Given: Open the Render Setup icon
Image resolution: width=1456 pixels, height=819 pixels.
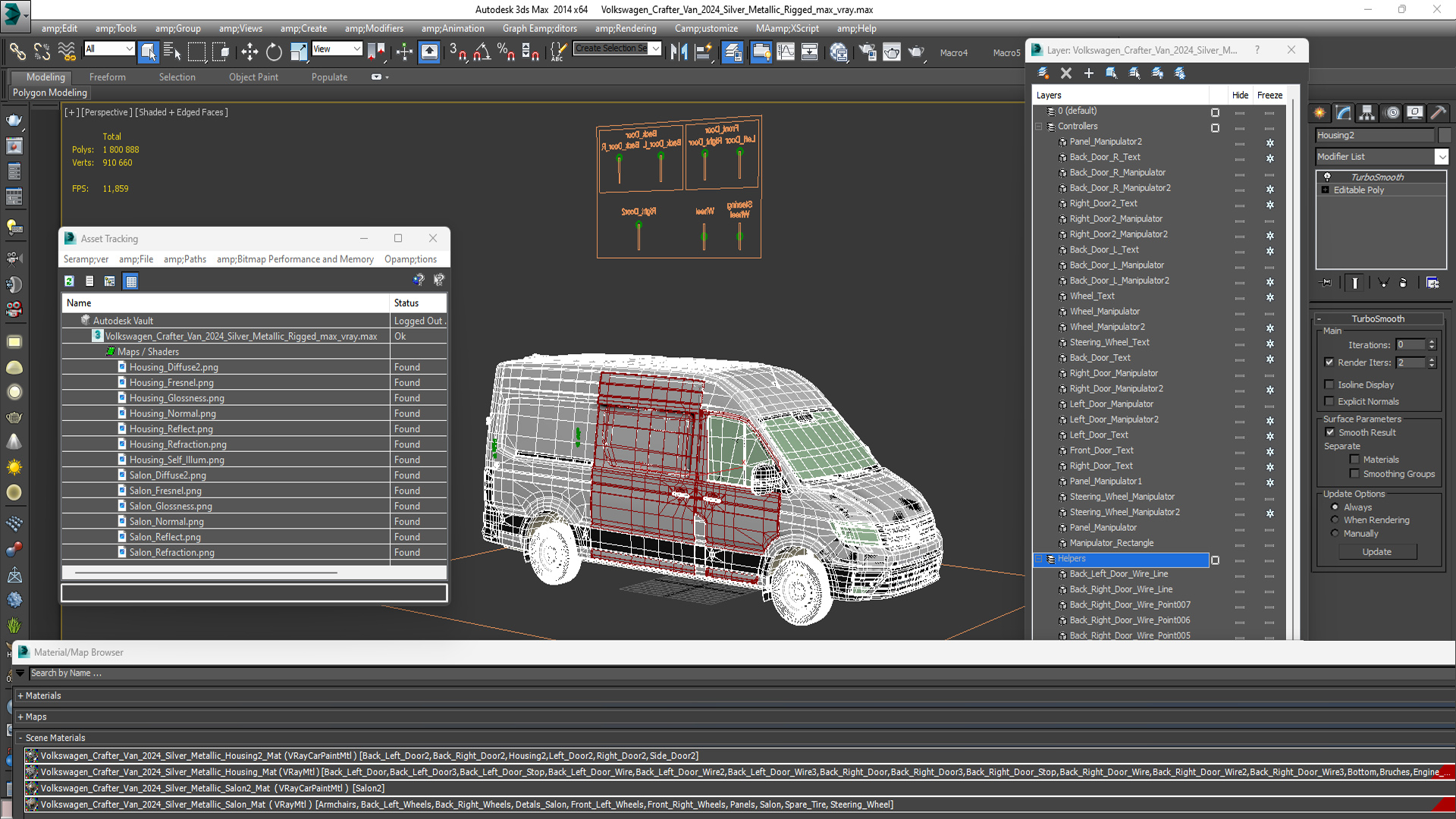Looking at the screenshot, I should (868, 52).
